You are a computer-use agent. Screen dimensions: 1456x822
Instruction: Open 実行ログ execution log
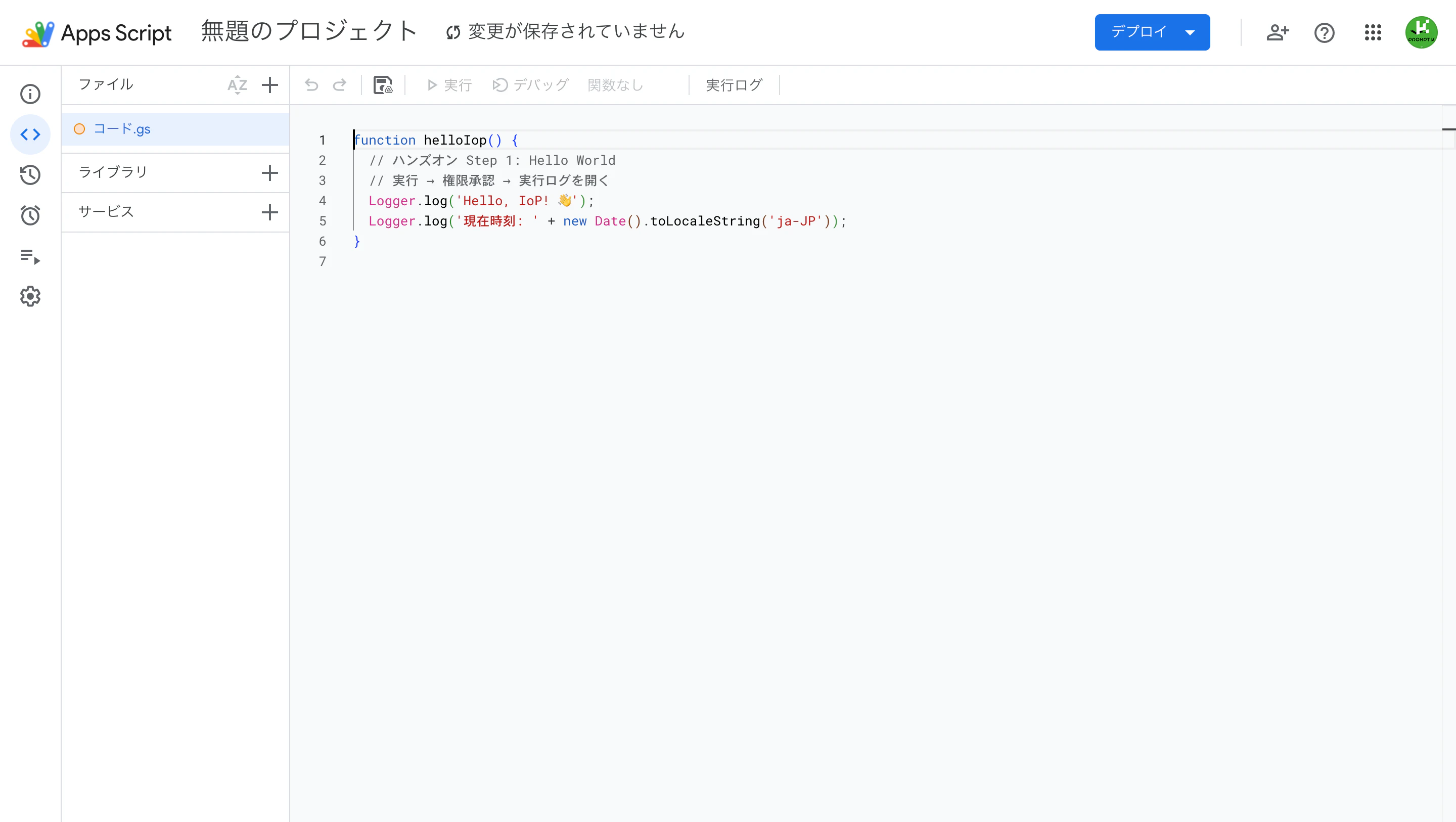click(734, 85)
